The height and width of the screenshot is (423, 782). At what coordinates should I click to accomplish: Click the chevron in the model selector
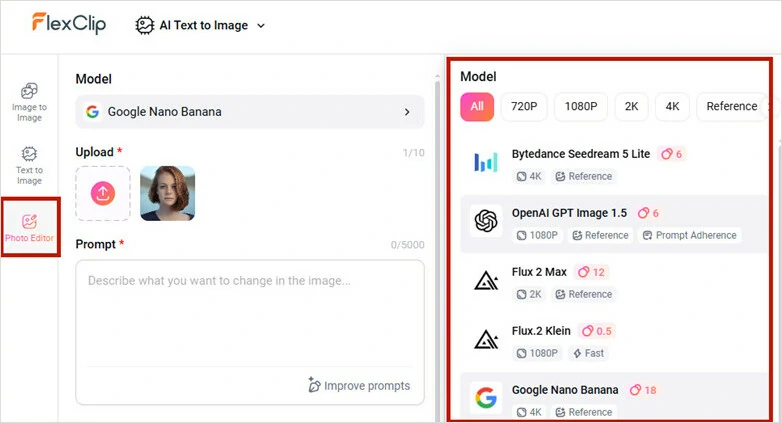point(407,112)
